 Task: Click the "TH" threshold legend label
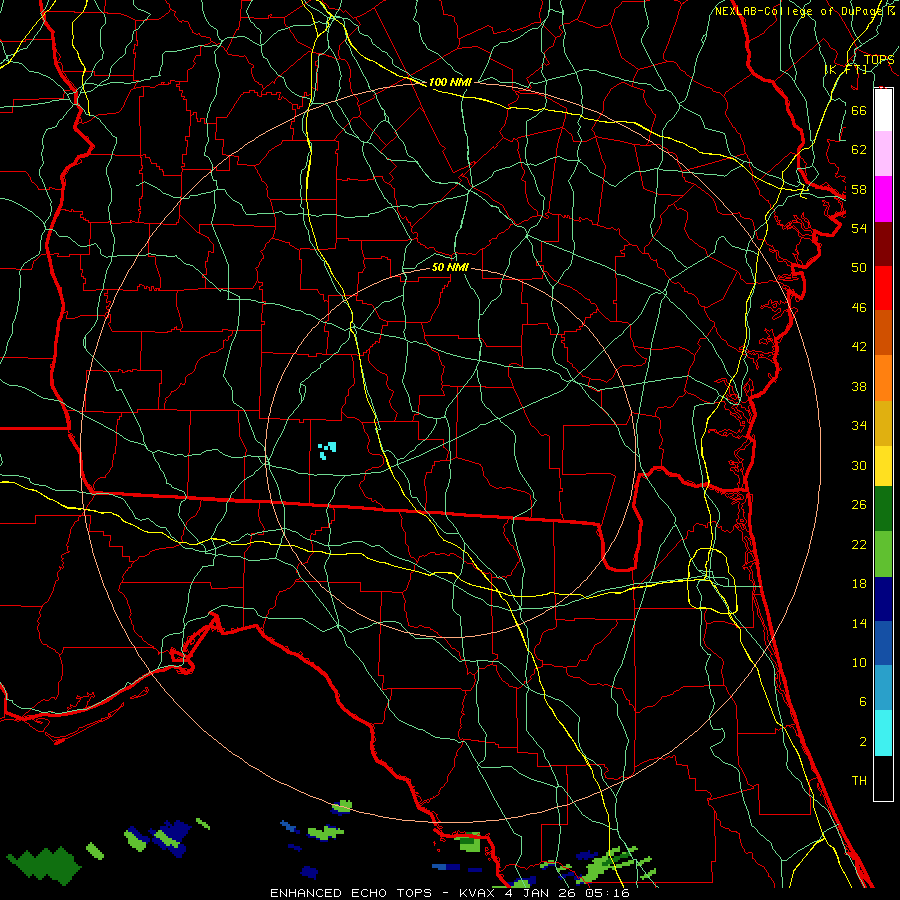click(859, 781)
